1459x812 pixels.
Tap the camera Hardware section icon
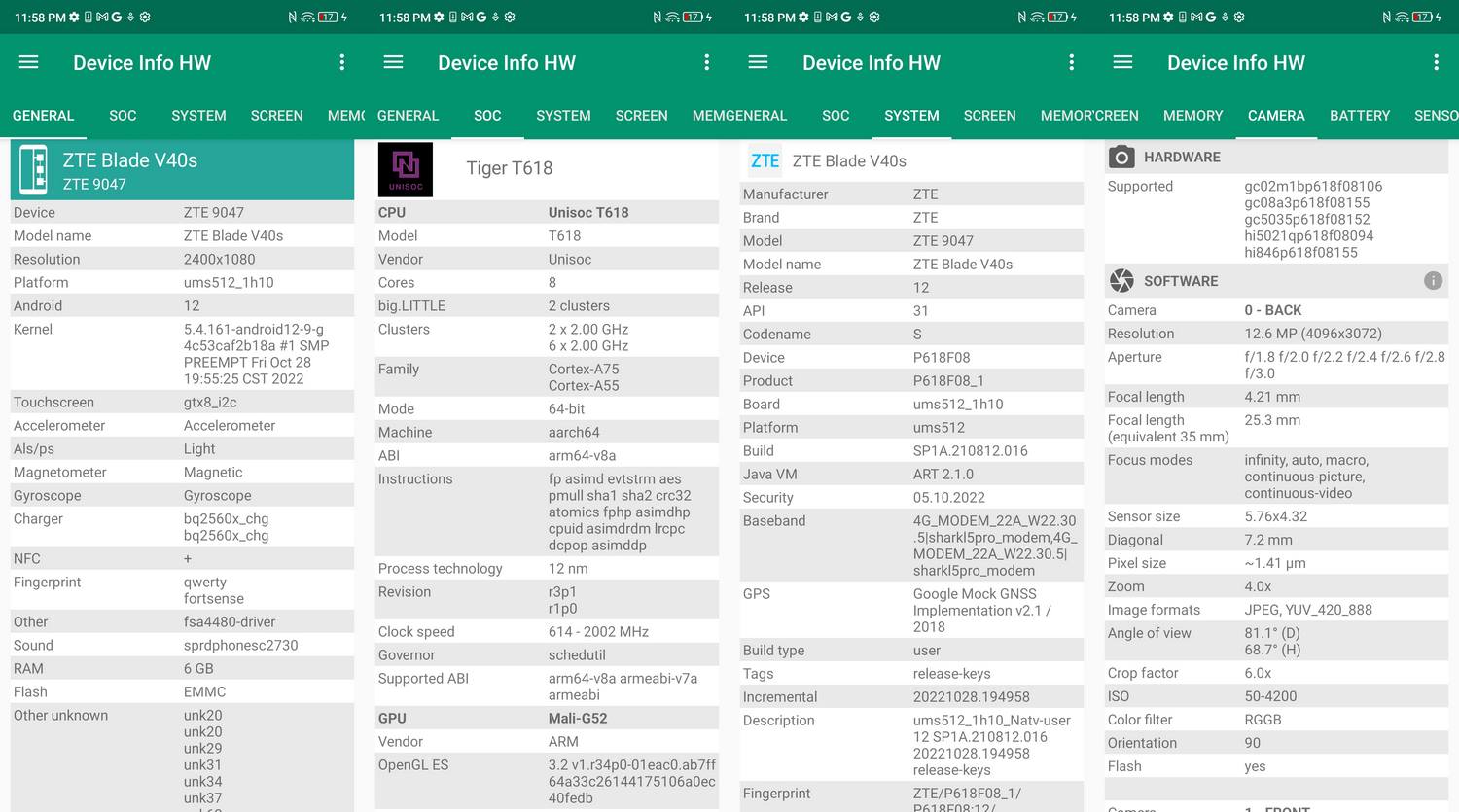1121,157
